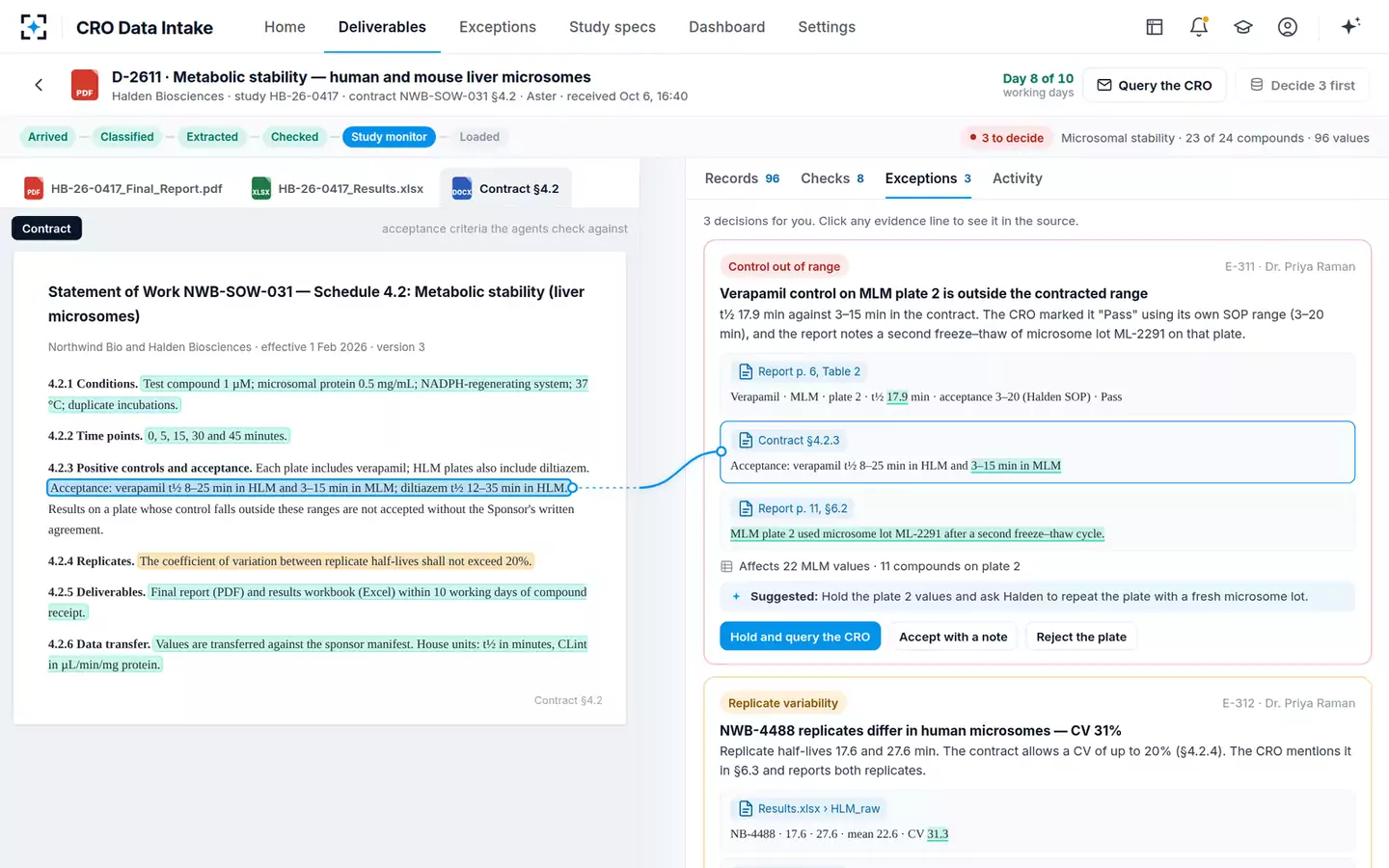
Task: Open the user account icon
Action: 1288,27
